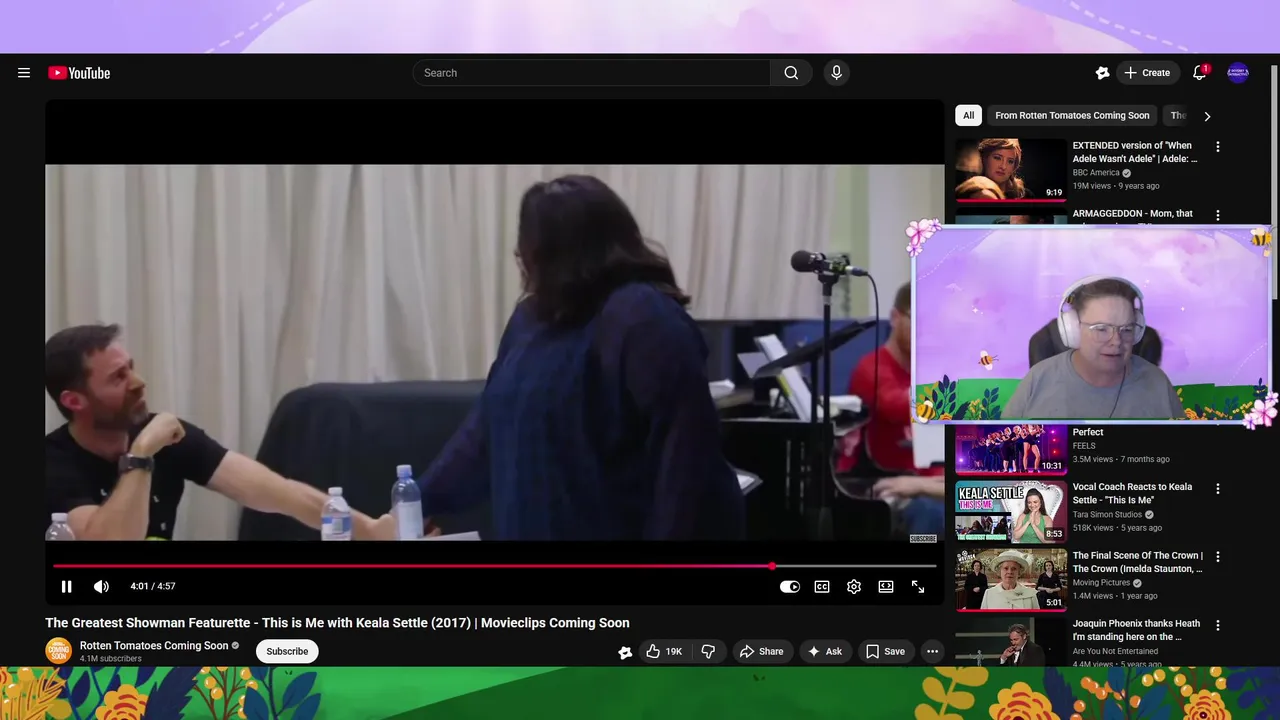Open options for The Crown final scene
1280x720 pixels.
1217,557
